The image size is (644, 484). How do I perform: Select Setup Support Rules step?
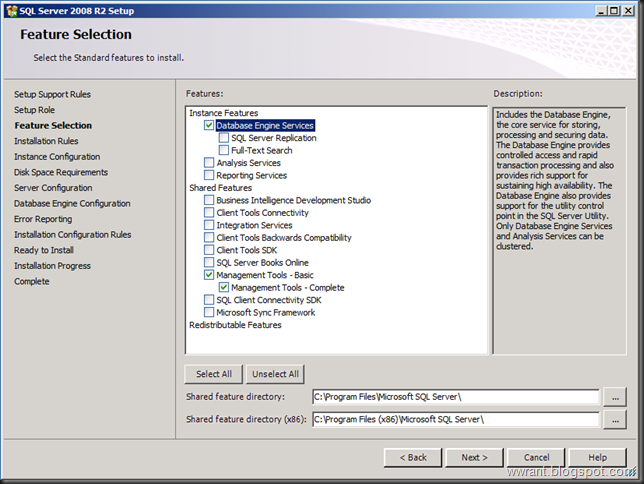click(52, 94)
